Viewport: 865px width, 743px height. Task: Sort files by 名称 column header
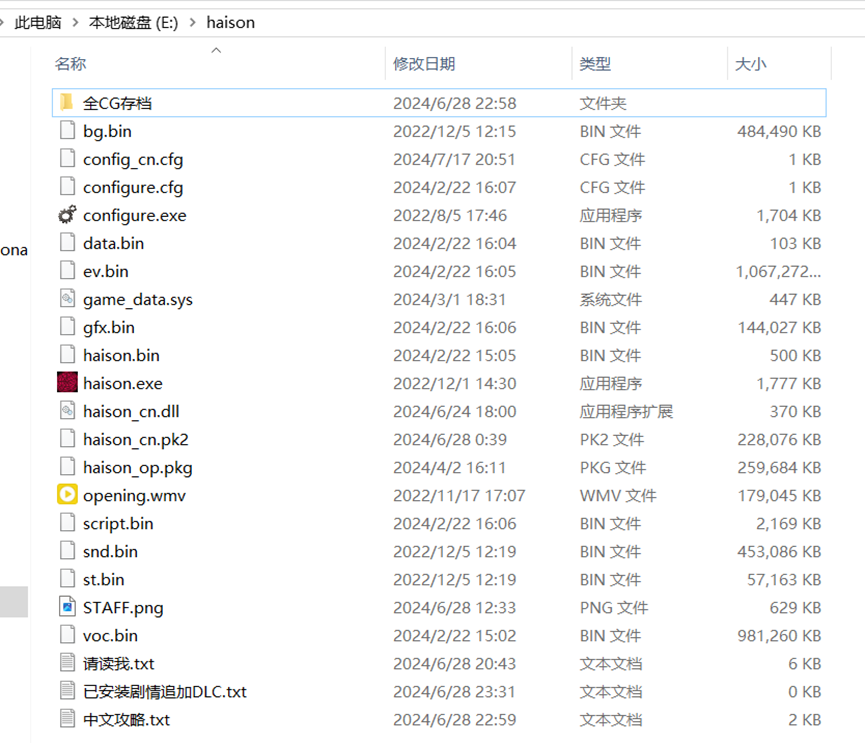[x=71, y=64]
